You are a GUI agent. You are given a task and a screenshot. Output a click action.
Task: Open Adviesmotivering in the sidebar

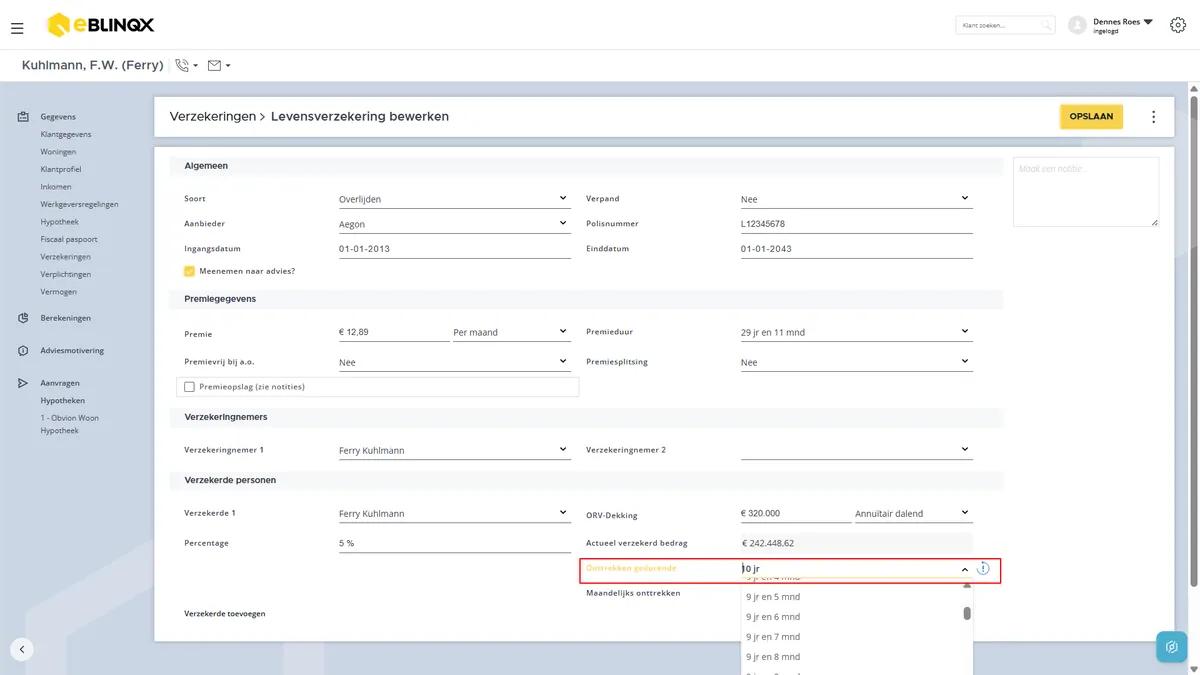pyautogui.click(x=72, y=351)
